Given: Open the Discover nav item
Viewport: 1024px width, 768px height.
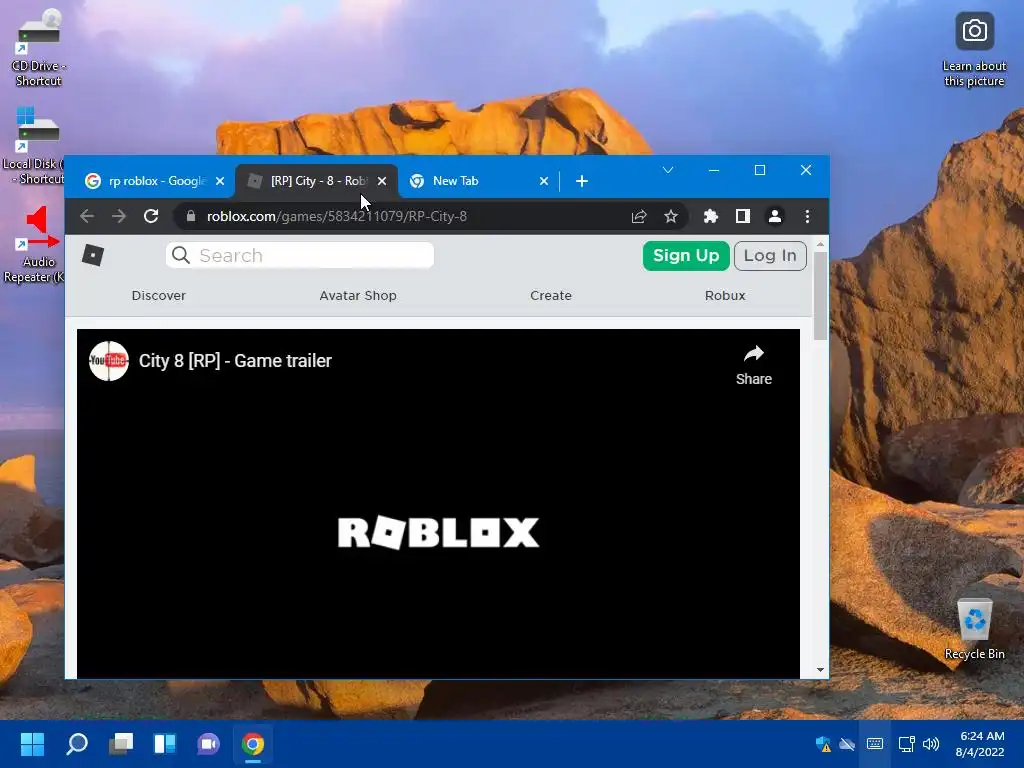Looking at the screenshot, I should 159,295.
